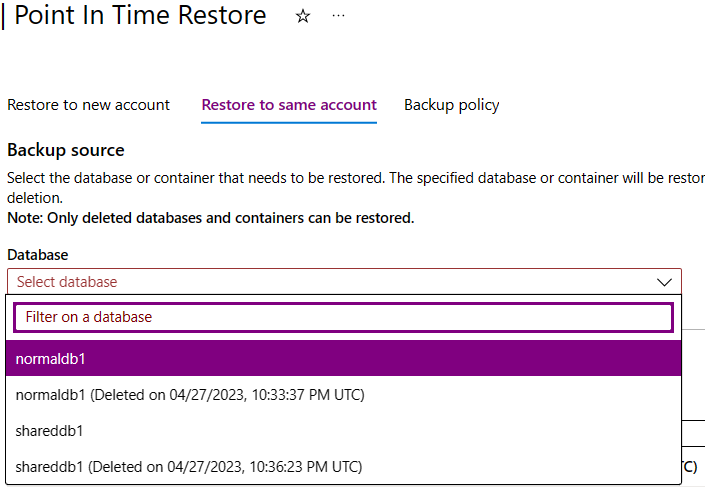Click the vertical bar before the page title
Screen dimensions: 705x493
(x=3, y=16)
